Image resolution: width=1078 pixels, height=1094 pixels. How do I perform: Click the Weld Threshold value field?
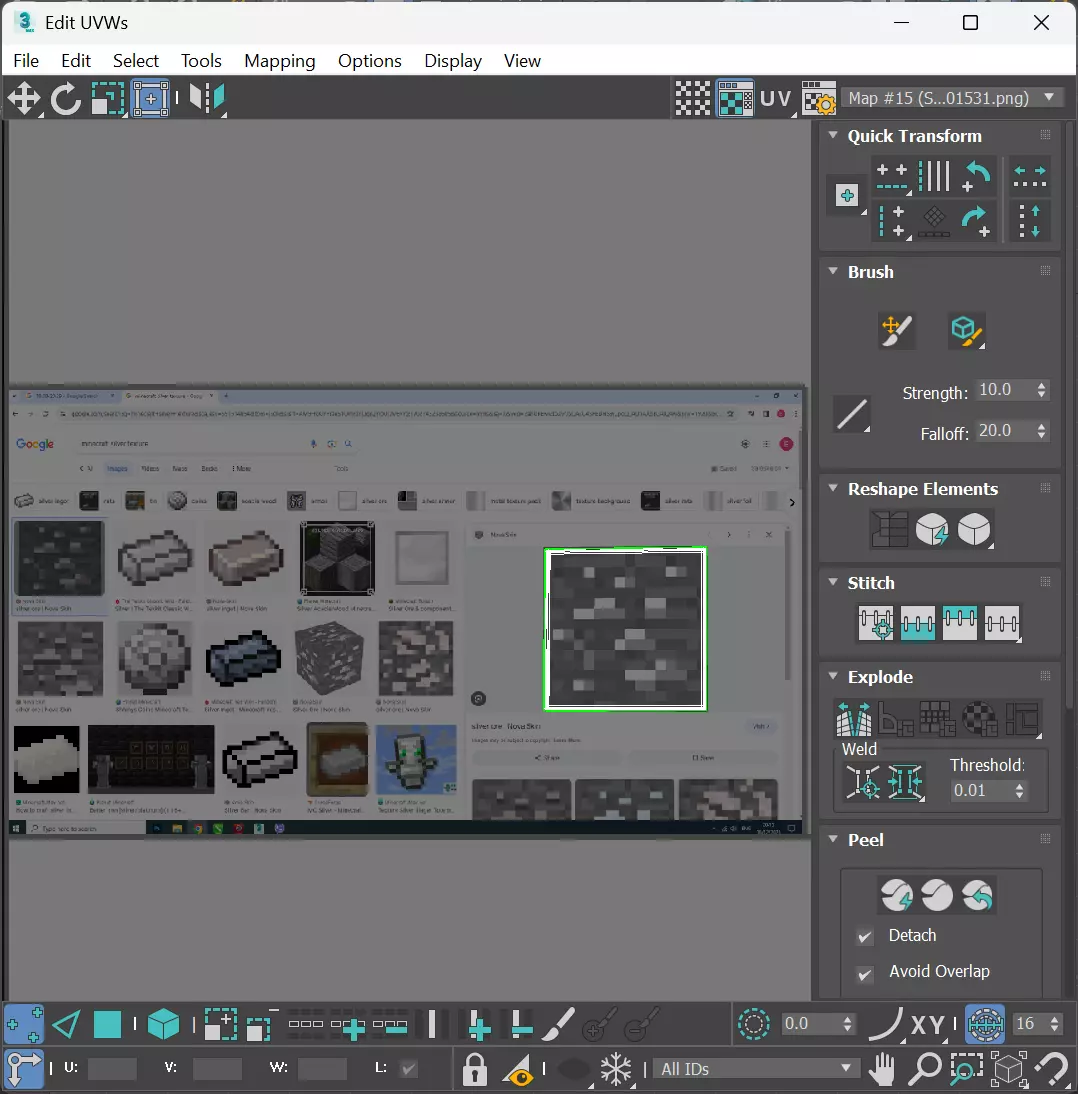coord(980,790)
